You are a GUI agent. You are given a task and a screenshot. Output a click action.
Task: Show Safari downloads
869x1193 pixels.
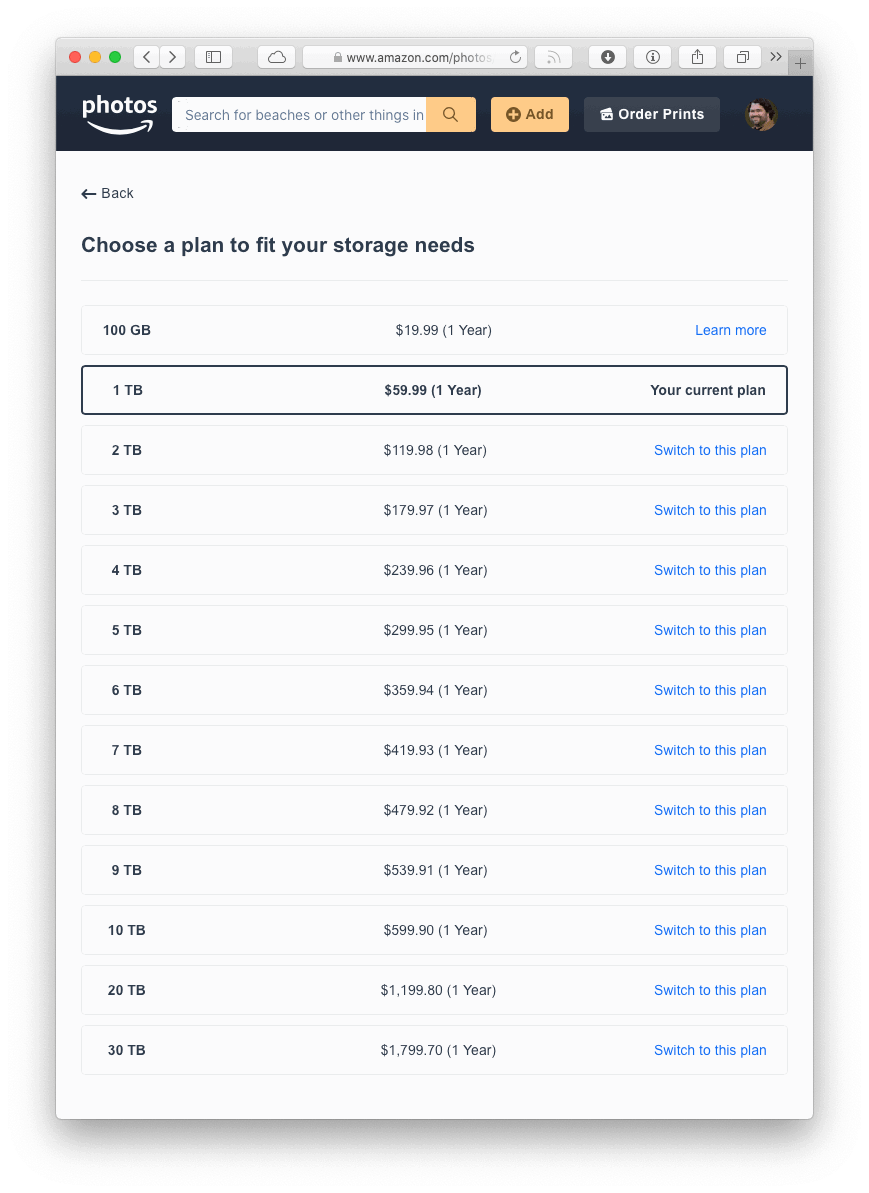click(607, 57)
